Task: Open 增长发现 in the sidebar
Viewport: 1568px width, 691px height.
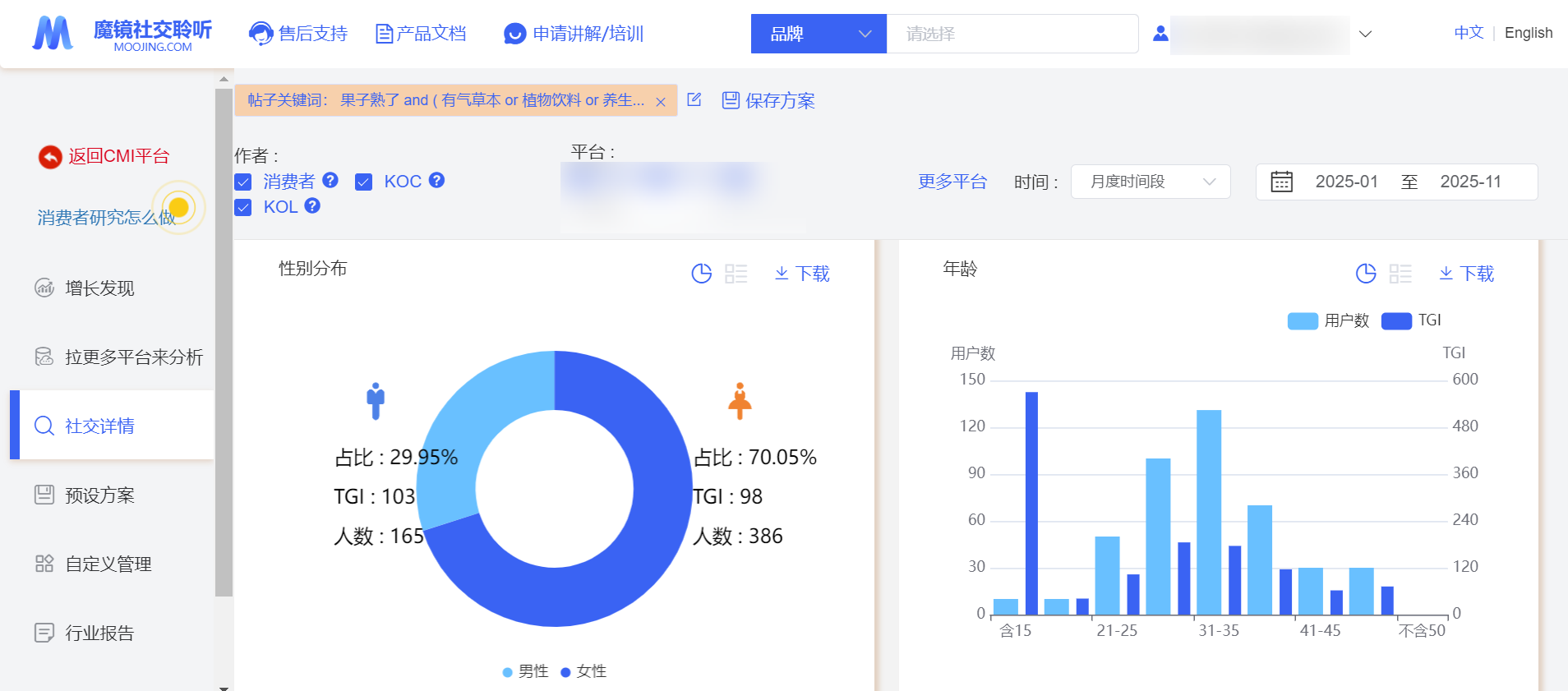Action: pos(99,288)
